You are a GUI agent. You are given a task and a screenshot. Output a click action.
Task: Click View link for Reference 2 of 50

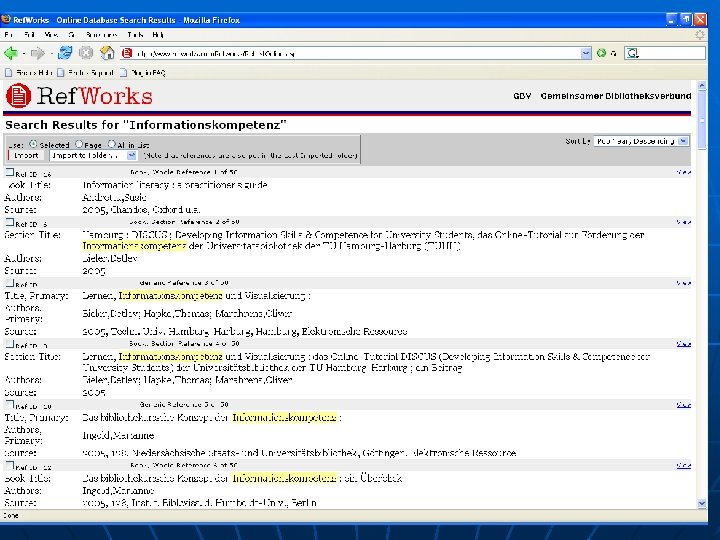pos(684,222)
